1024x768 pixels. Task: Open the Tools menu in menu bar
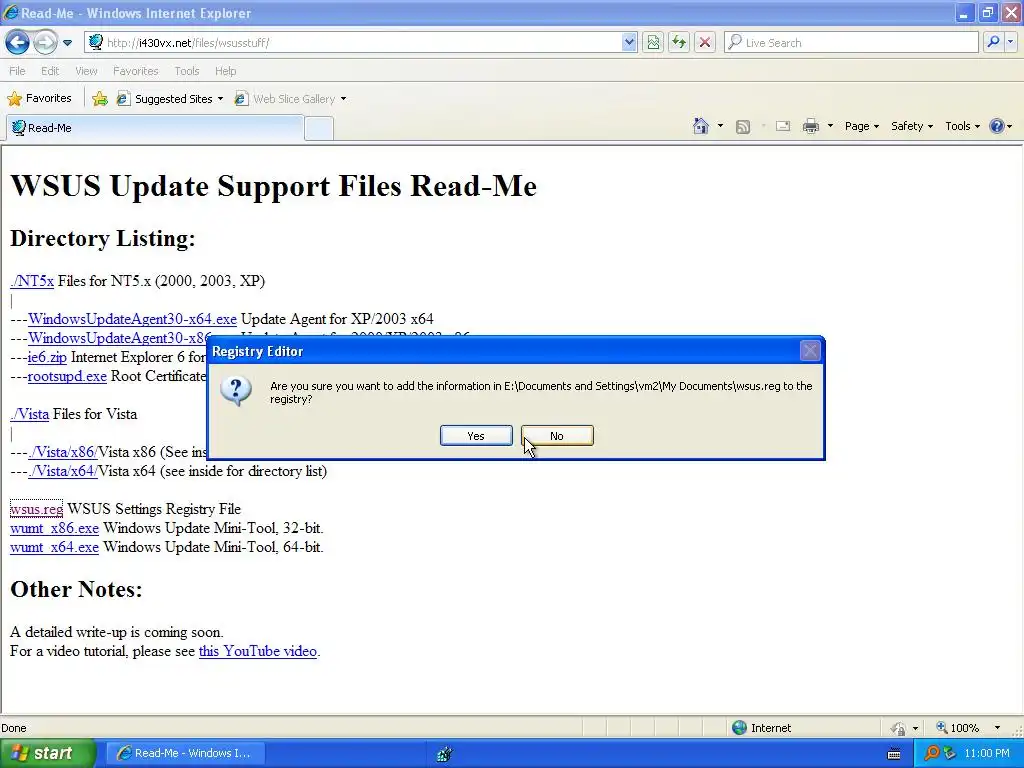(187, 71)
